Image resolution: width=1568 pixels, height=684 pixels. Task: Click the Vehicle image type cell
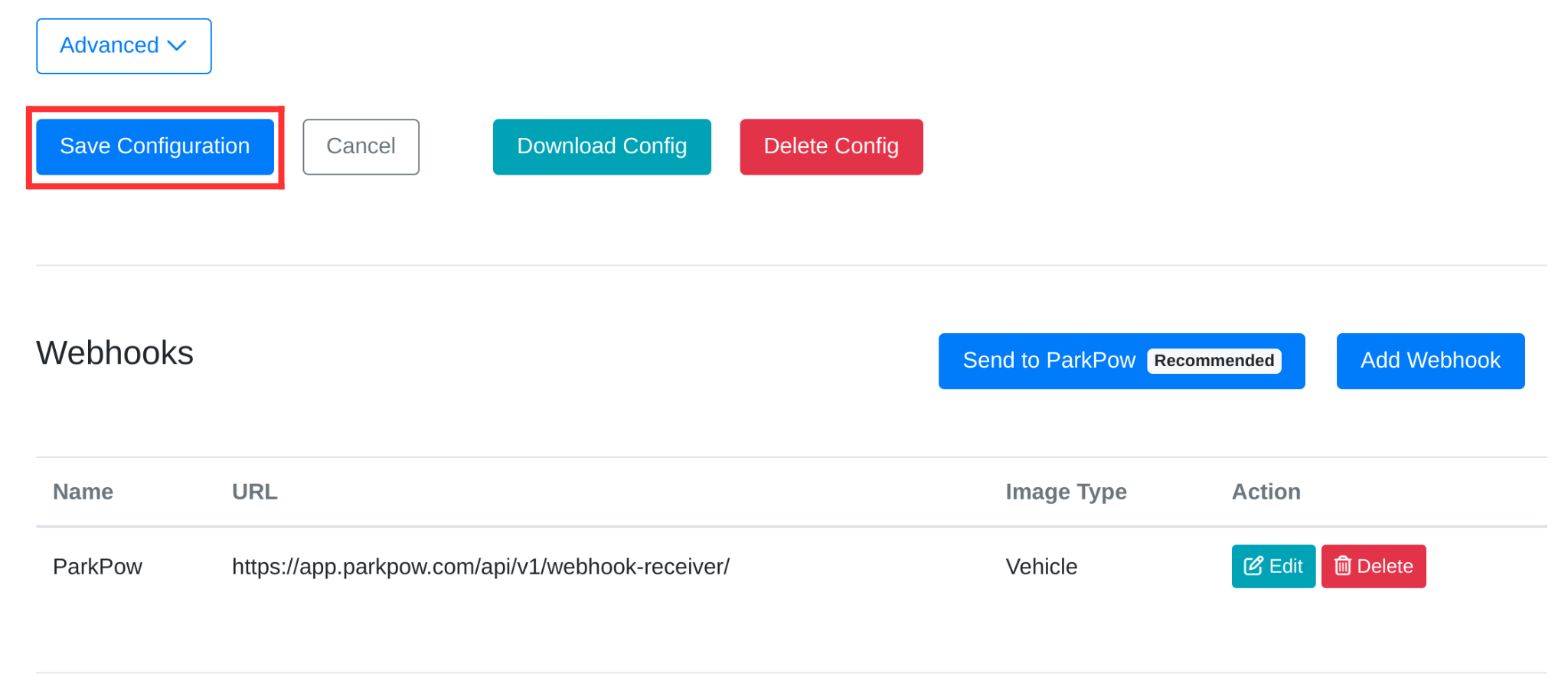pos(1041,567)
